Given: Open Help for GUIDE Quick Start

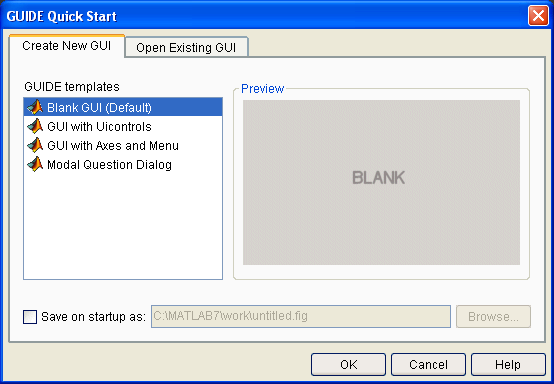Looking at the screenshot, I should (508, 364).
